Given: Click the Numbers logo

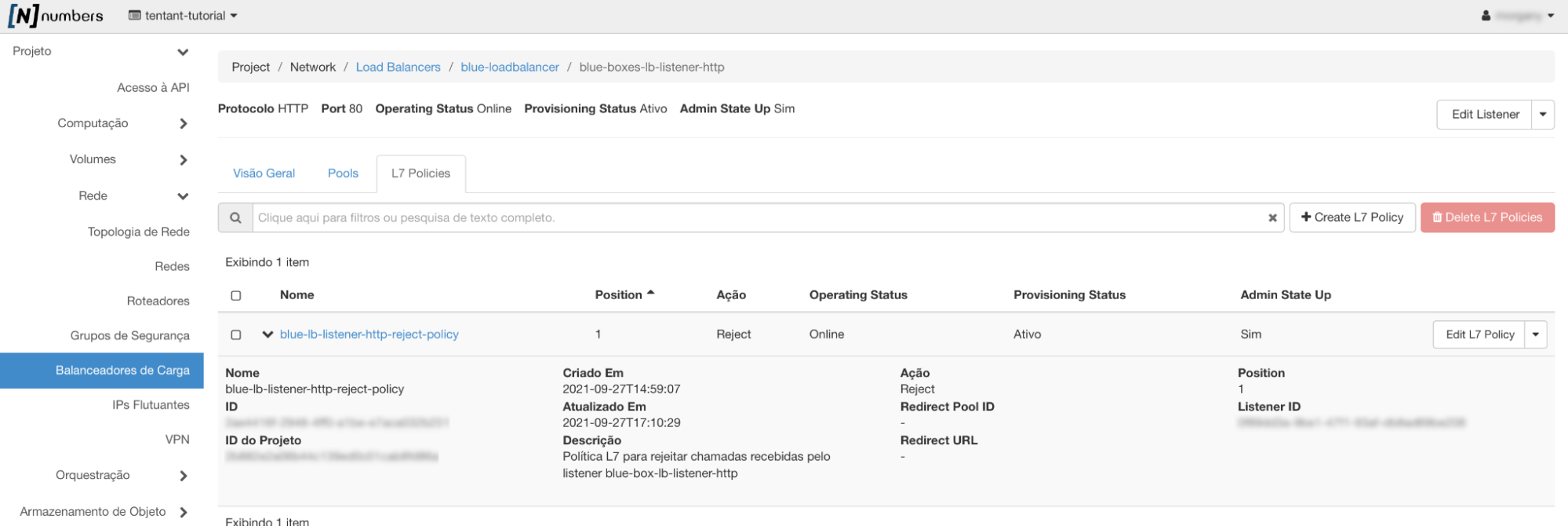Looking at the screenshot, I should pos(56,16).
